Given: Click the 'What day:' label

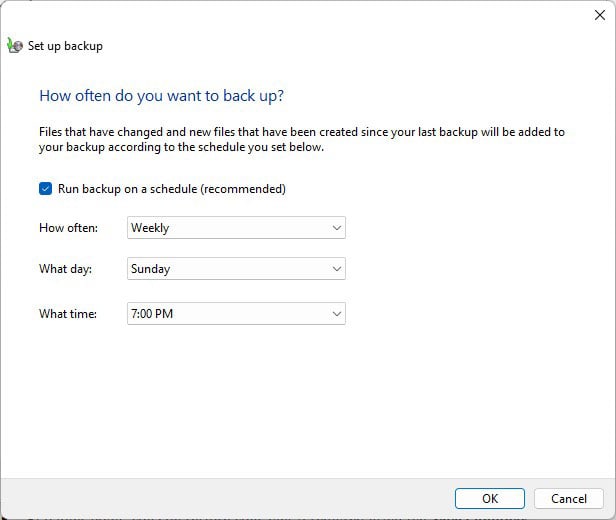Looking at the screenshot, I should (65, 269).
